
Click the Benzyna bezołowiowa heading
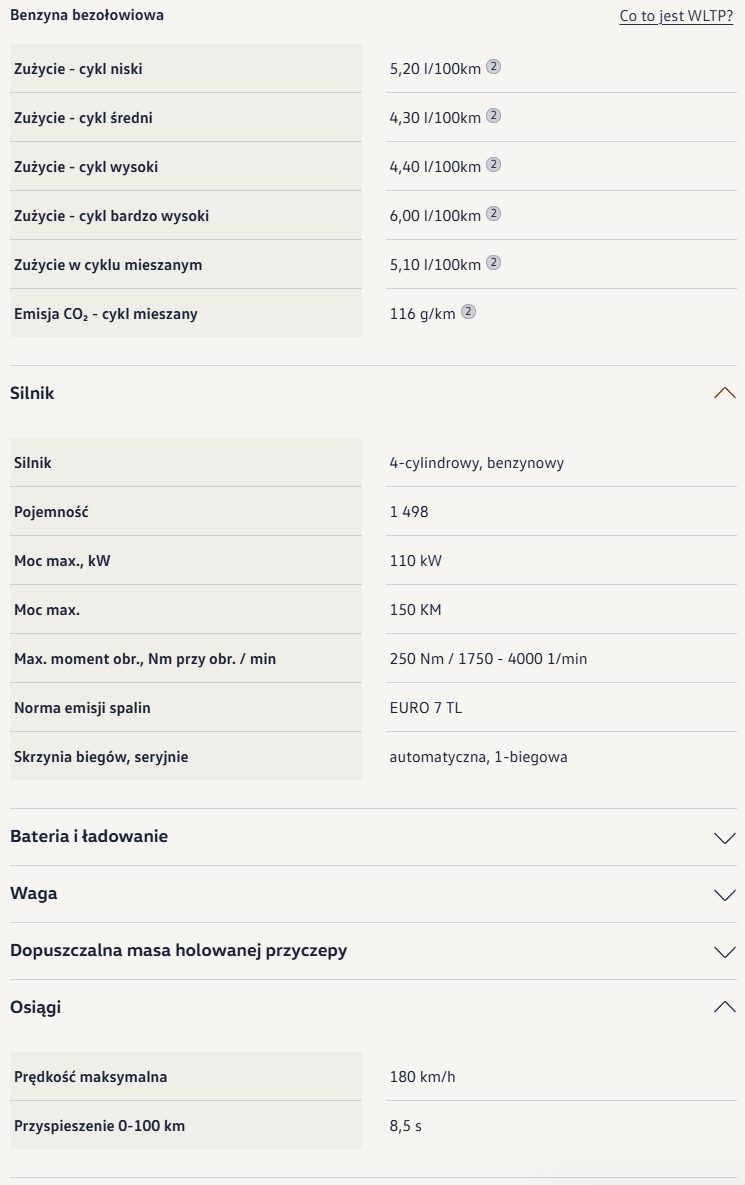[x=87, y=15]
